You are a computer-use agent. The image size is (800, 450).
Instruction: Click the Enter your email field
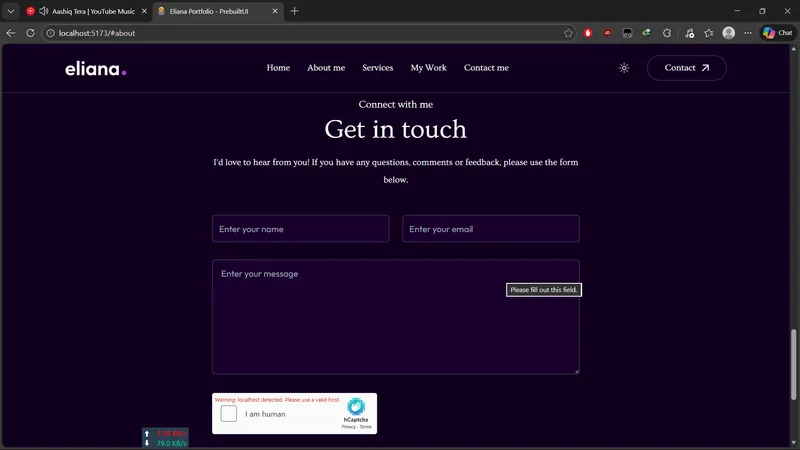coord(490,229)
